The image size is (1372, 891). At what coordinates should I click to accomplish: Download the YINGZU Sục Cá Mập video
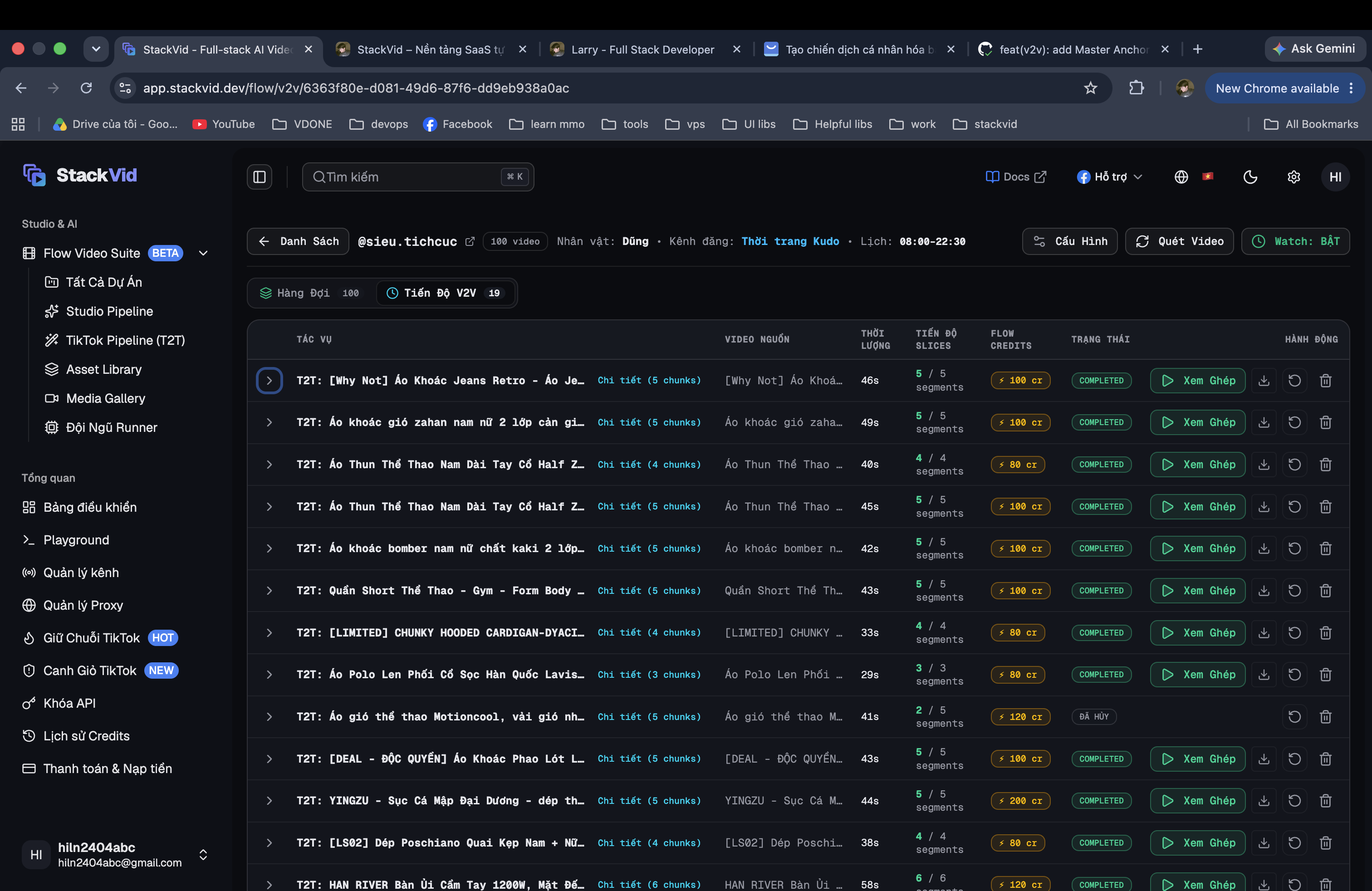point(1264,801)
